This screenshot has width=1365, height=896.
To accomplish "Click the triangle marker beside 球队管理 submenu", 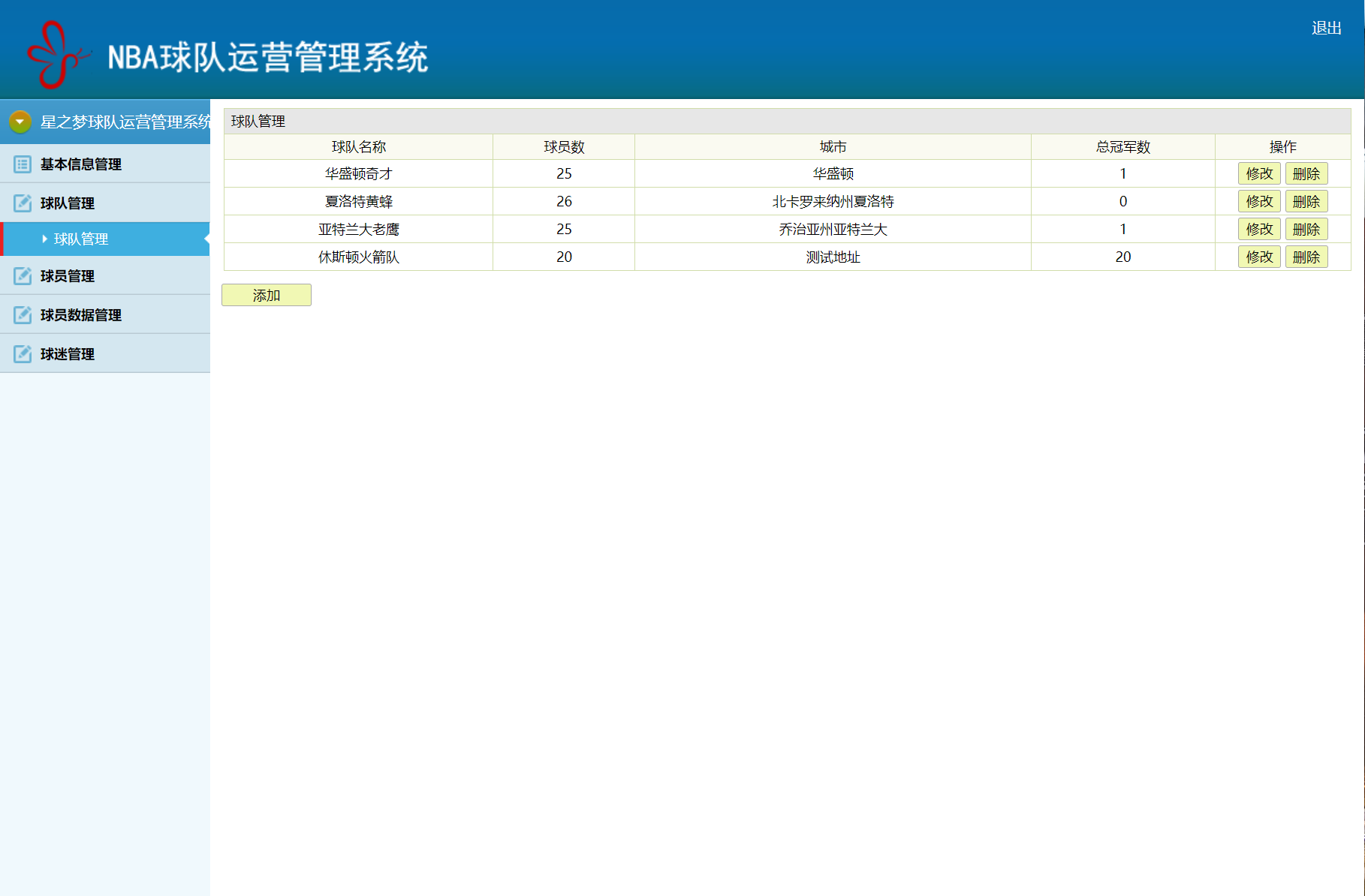I will [43, 239].
